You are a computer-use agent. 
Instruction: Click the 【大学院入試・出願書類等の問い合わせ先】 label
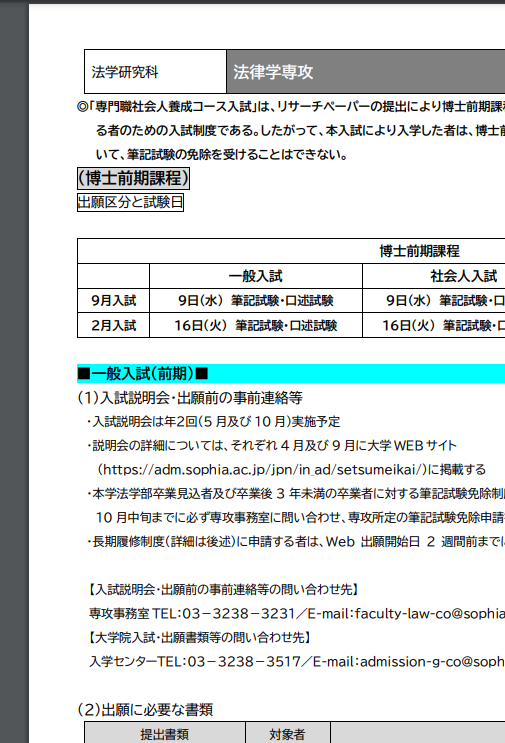[x=200, y=637]
